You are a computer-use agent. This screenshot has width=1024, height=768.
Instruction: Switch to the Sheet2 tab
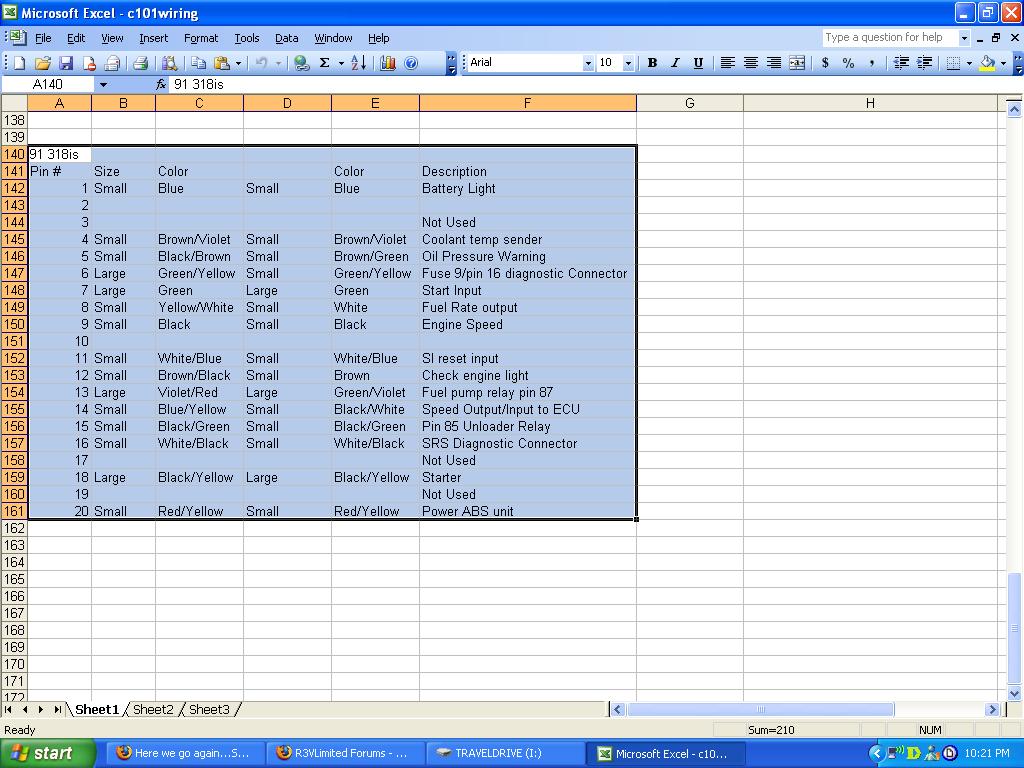[x=153, y=709]
